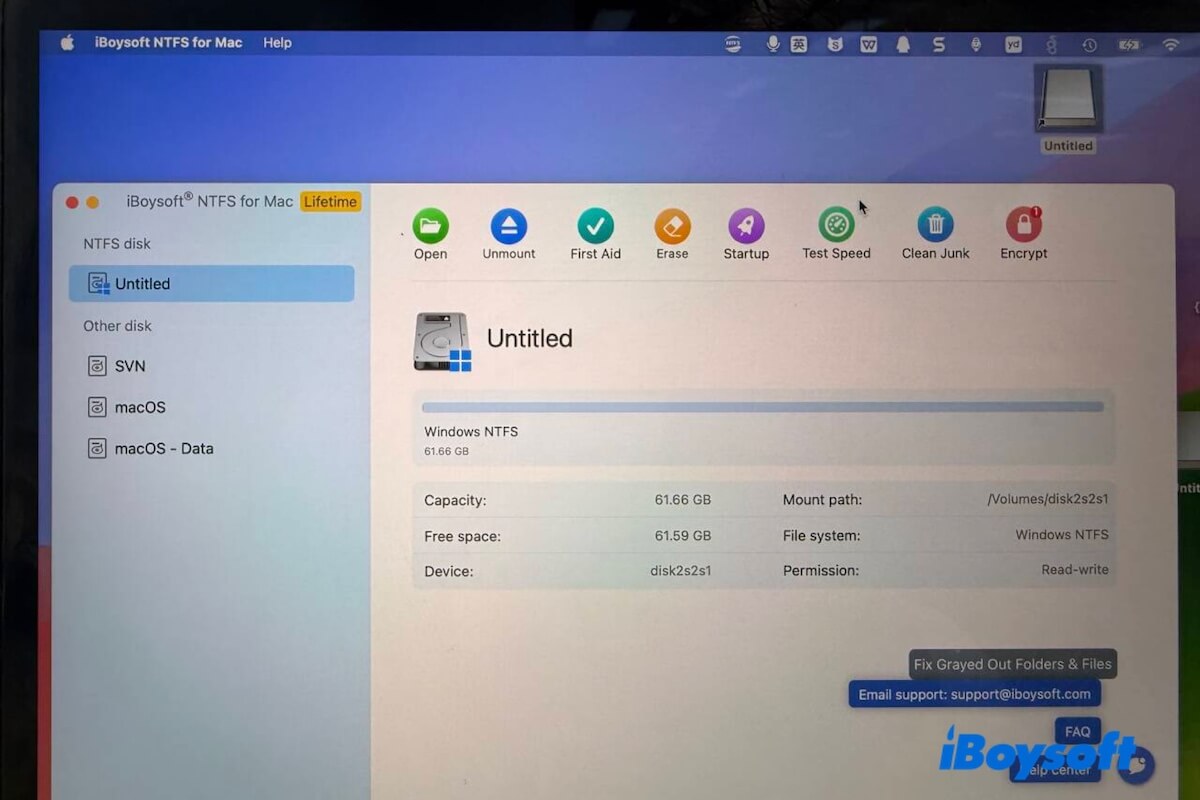Open the Apple menu
Image resolution: width=1200 pixels, height=800 pixels.
68,43
